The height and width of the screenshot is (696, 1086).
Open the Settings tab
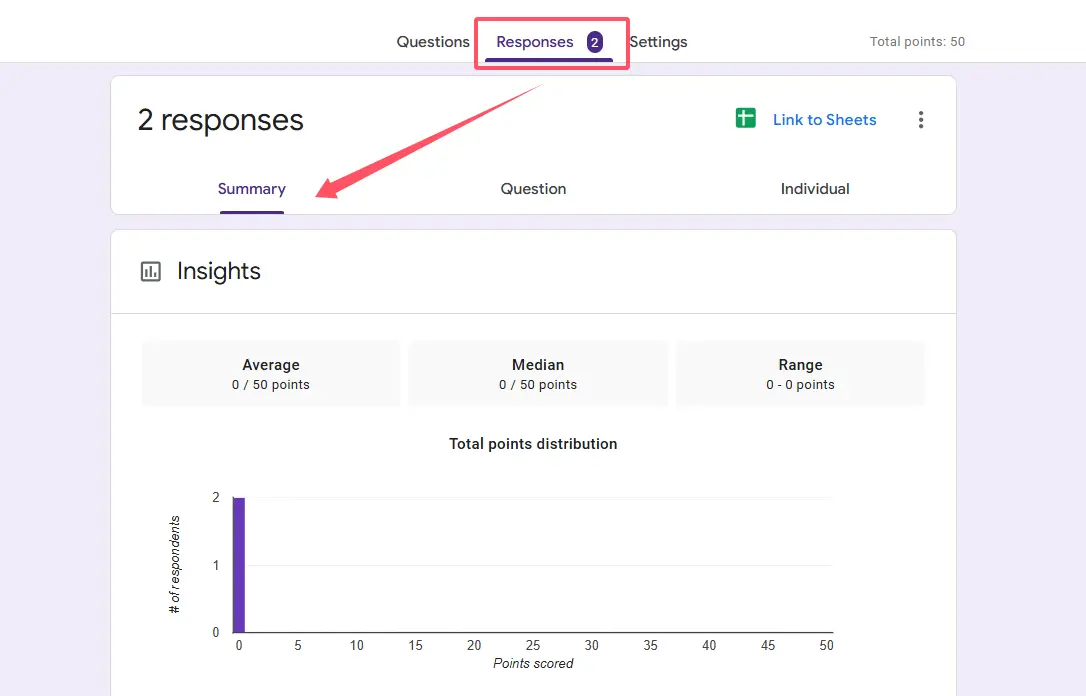[x=658, y=42]
